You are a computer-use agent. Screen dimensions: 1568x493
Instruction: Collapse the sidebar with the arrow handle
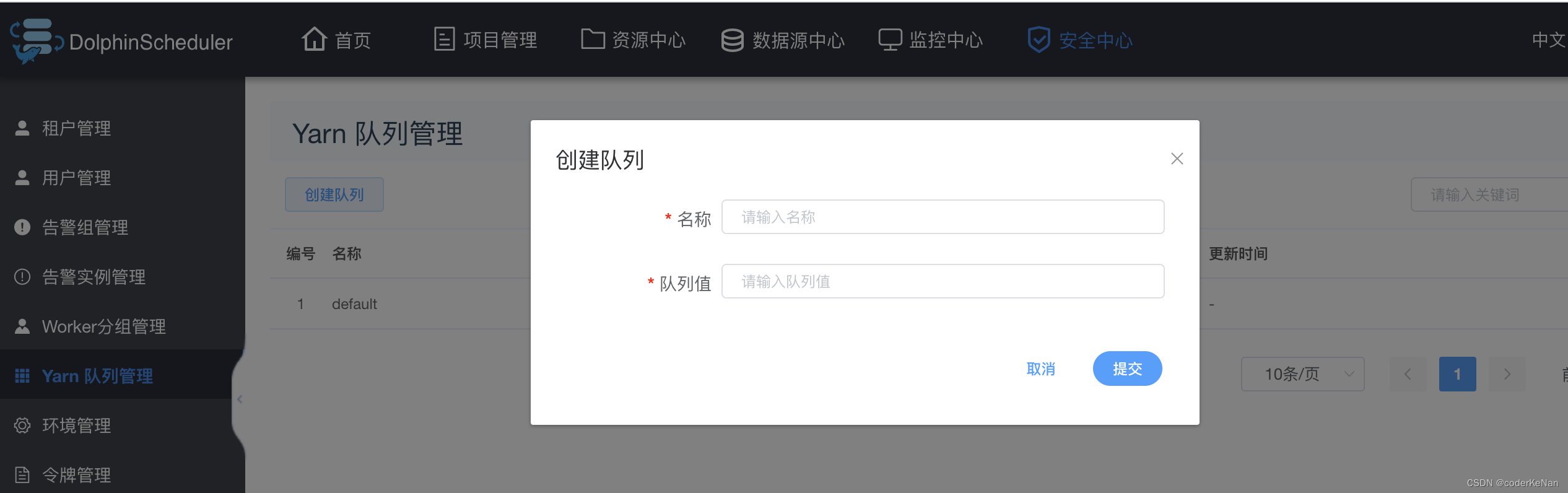240,399
